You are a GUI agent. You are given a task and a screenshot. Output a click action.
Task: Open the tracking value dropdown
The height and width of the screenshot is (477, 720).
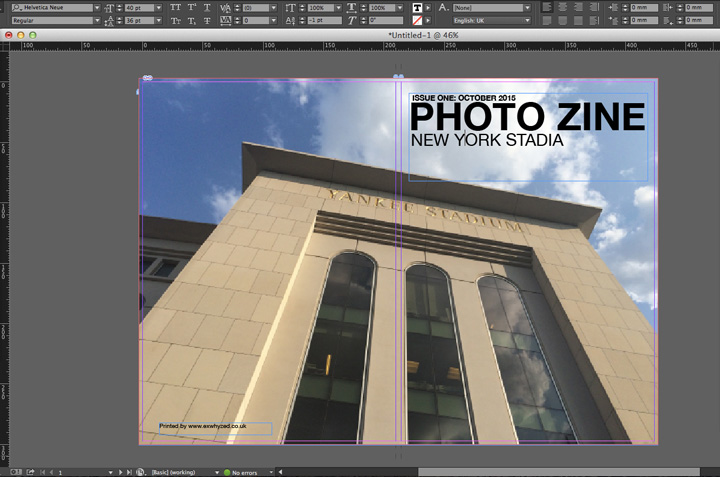[x=274, y=21]
